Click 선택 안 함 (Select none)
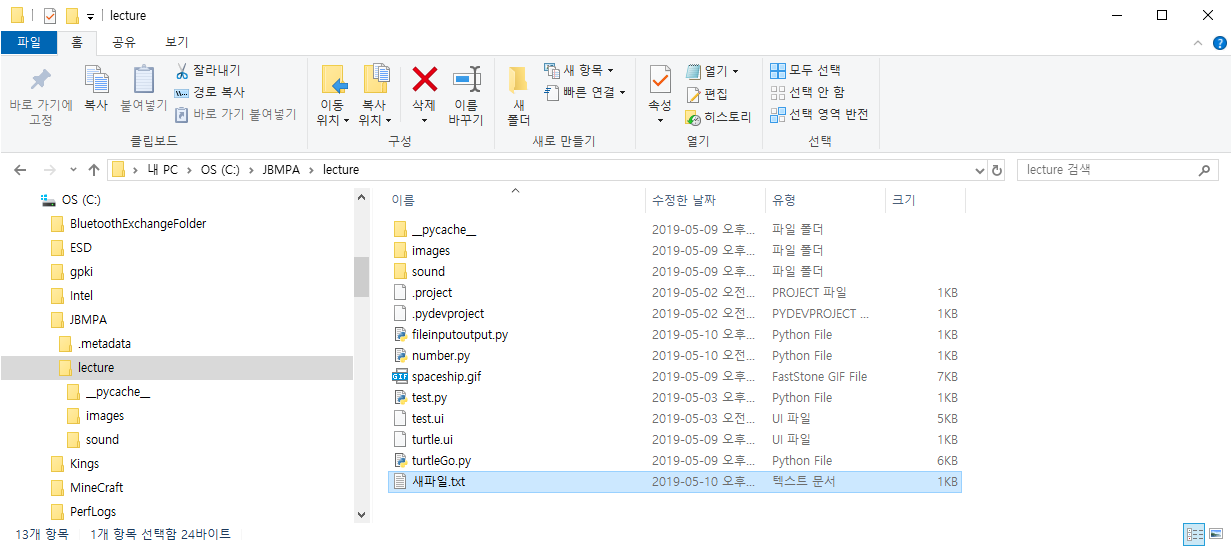1232x547 pixels. pos(807,92)
